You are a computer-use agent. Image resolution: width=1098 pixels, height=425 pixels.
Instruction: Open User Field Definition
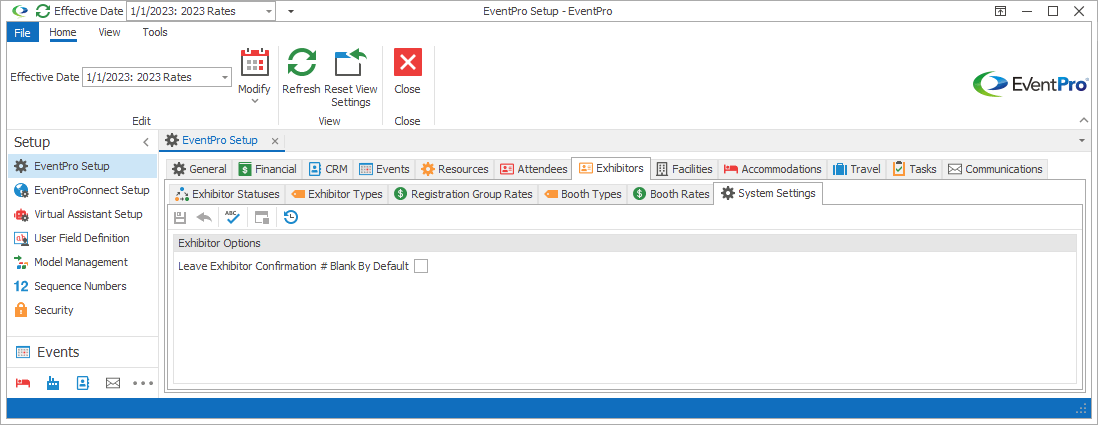click(x=82, y=238)
